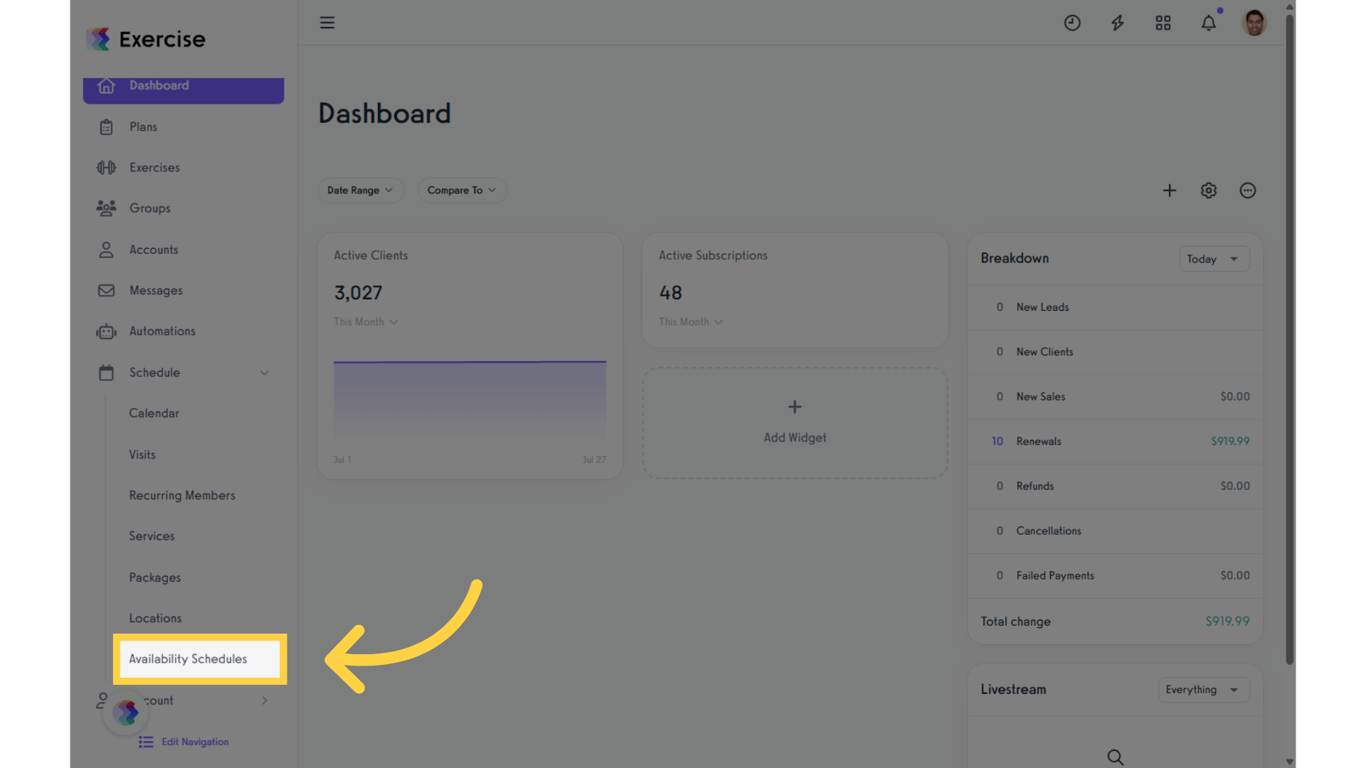Image resolution: width=1366 pixels, height=768 pixels.
Task: Click the Edit Navigation link
Action: tap(193, 741)
